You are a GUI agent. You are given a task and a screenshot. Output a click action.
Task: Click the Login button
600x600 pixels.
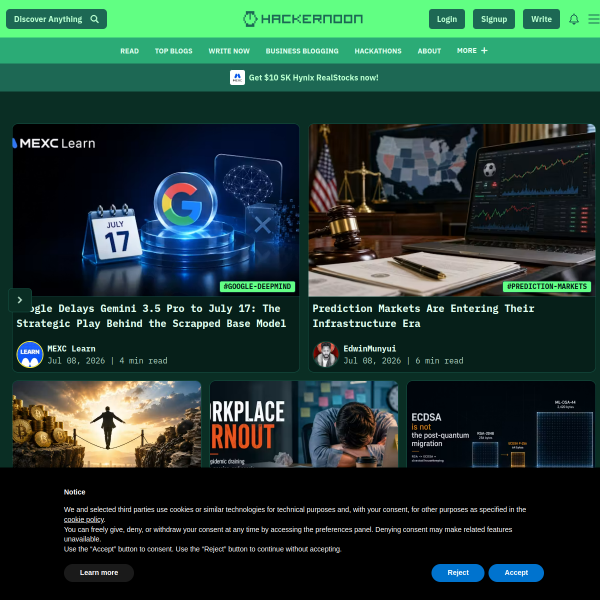tap(447, 19)
